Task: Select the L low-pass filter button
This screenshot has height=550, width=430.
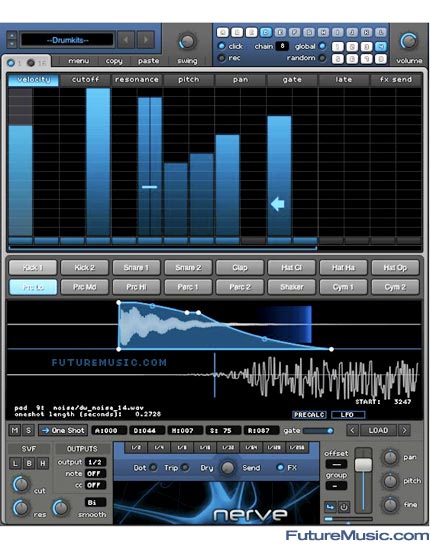Action: [15, 464]
